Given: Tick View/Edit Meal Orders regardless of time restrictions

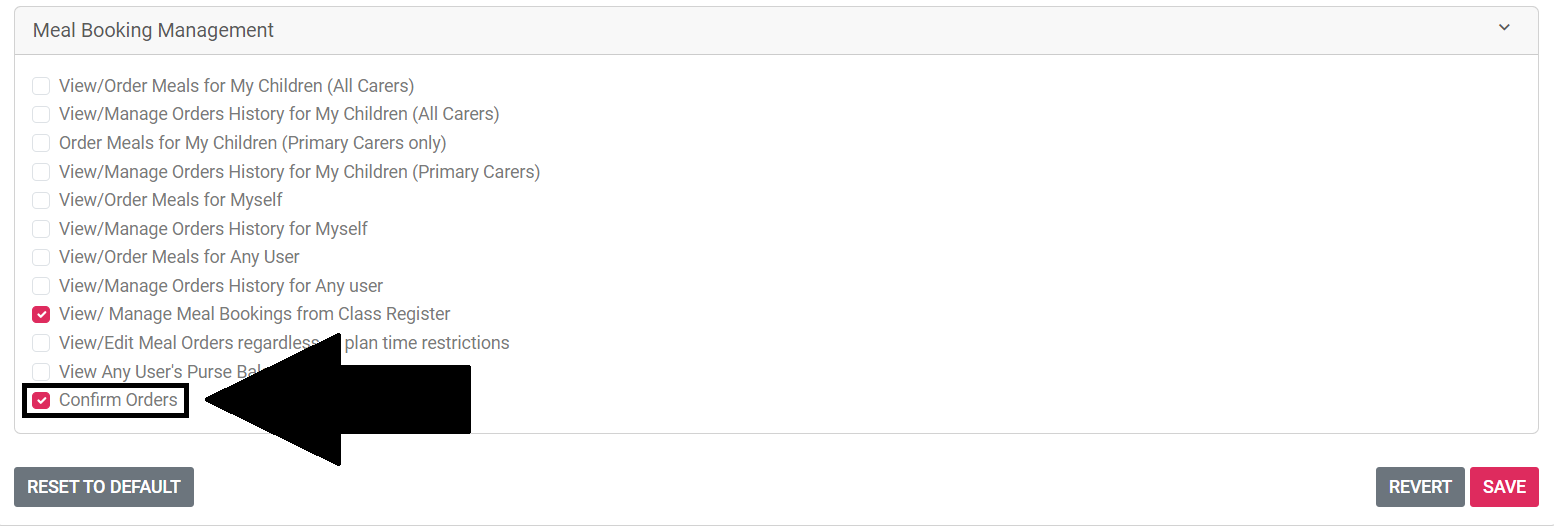Looking at the screenshot, I should point(41,343).
